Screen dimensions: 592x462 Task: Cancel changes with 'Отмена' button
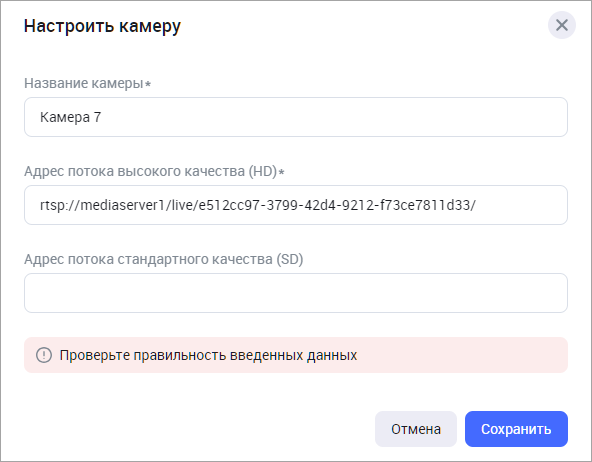click(416, 429)
